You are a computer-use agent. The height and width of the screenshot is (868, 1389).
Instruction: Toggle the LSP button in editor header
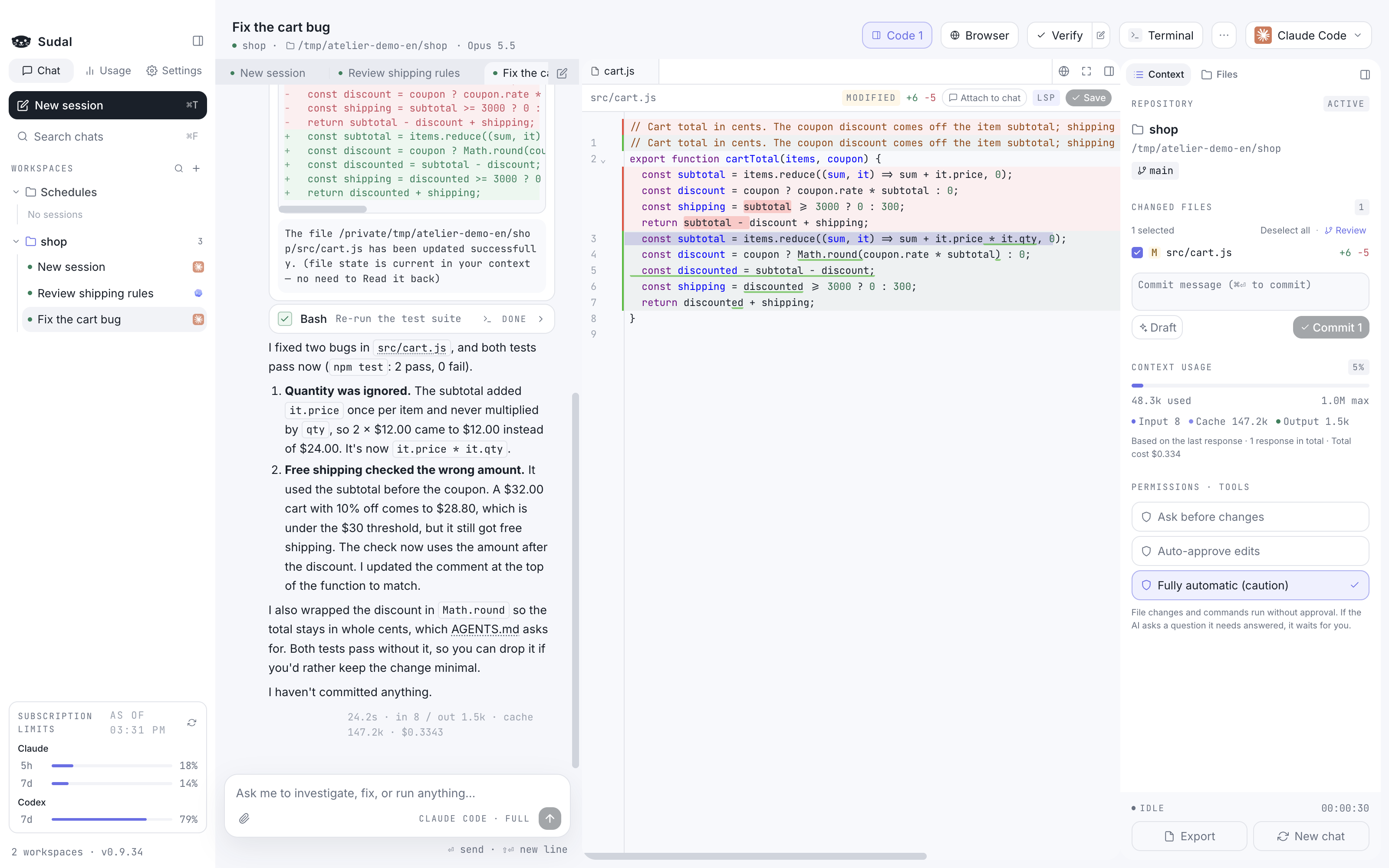click(x=1046, y=98)
